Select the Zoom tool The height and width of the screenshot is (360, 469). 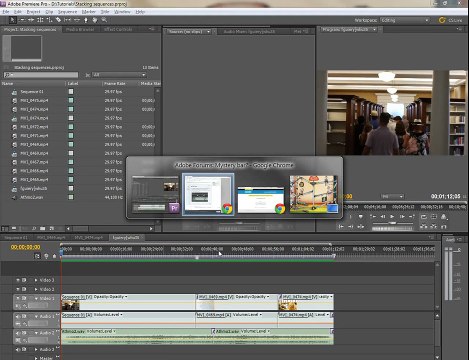[104, 20]
